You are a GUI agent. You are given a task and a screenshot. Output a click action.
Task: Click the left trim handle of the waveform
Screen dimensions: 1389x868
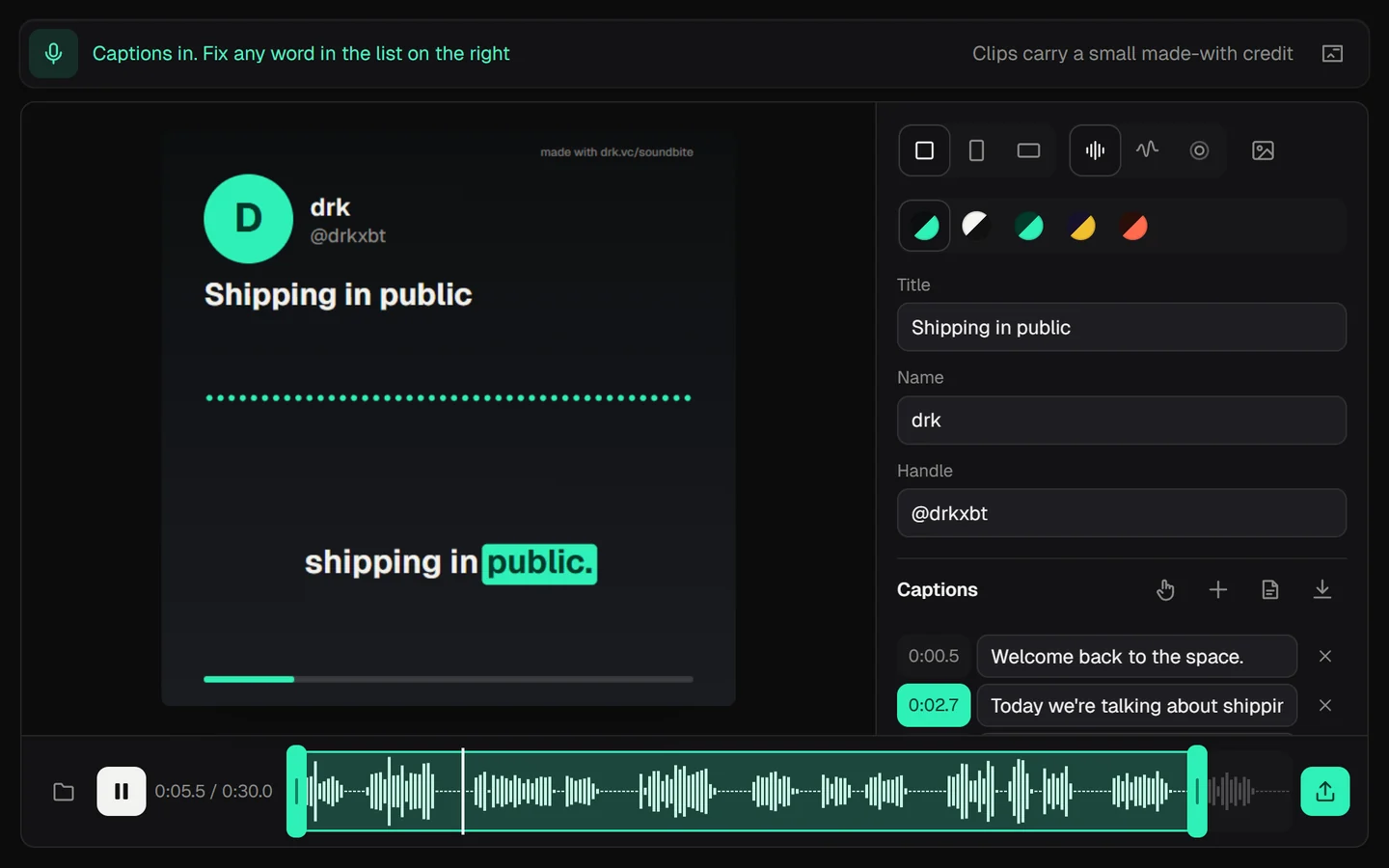[297, 791]
